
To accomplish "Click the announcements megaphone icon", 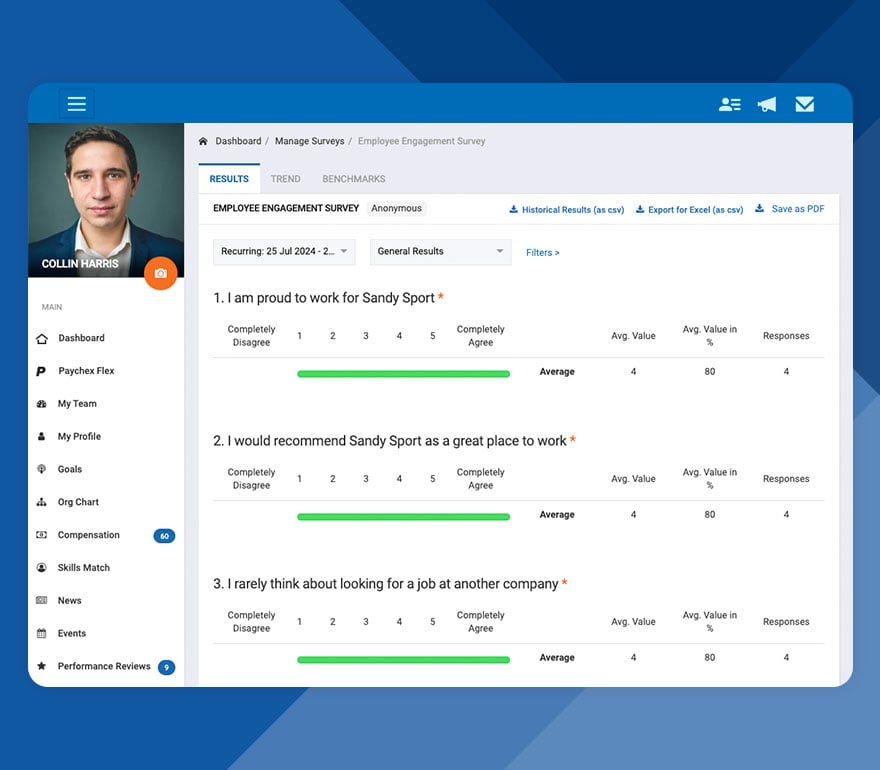I will coord(767,104).
